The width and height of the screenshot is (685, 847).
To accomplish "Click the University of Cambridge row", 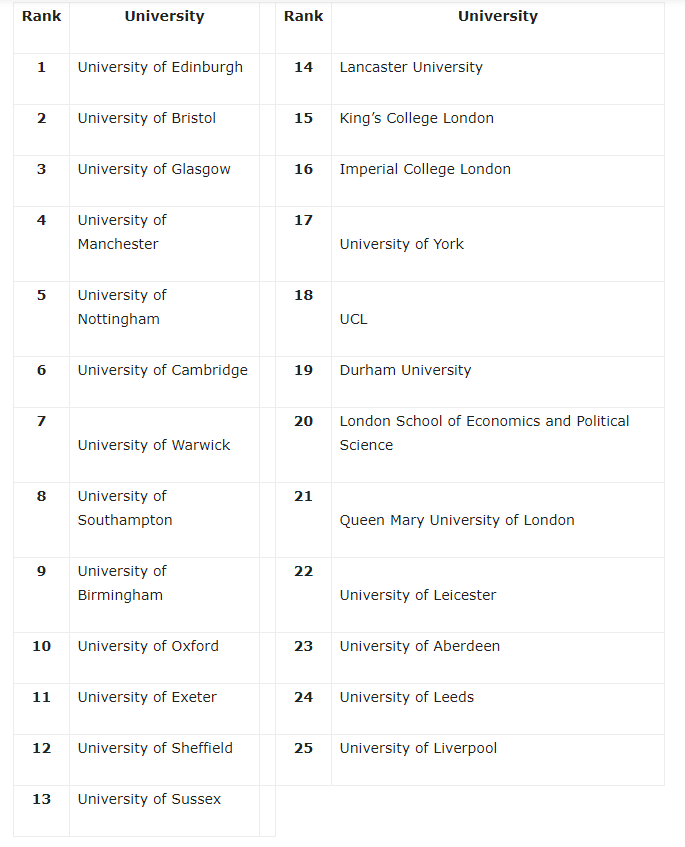I will coord(162,370).
